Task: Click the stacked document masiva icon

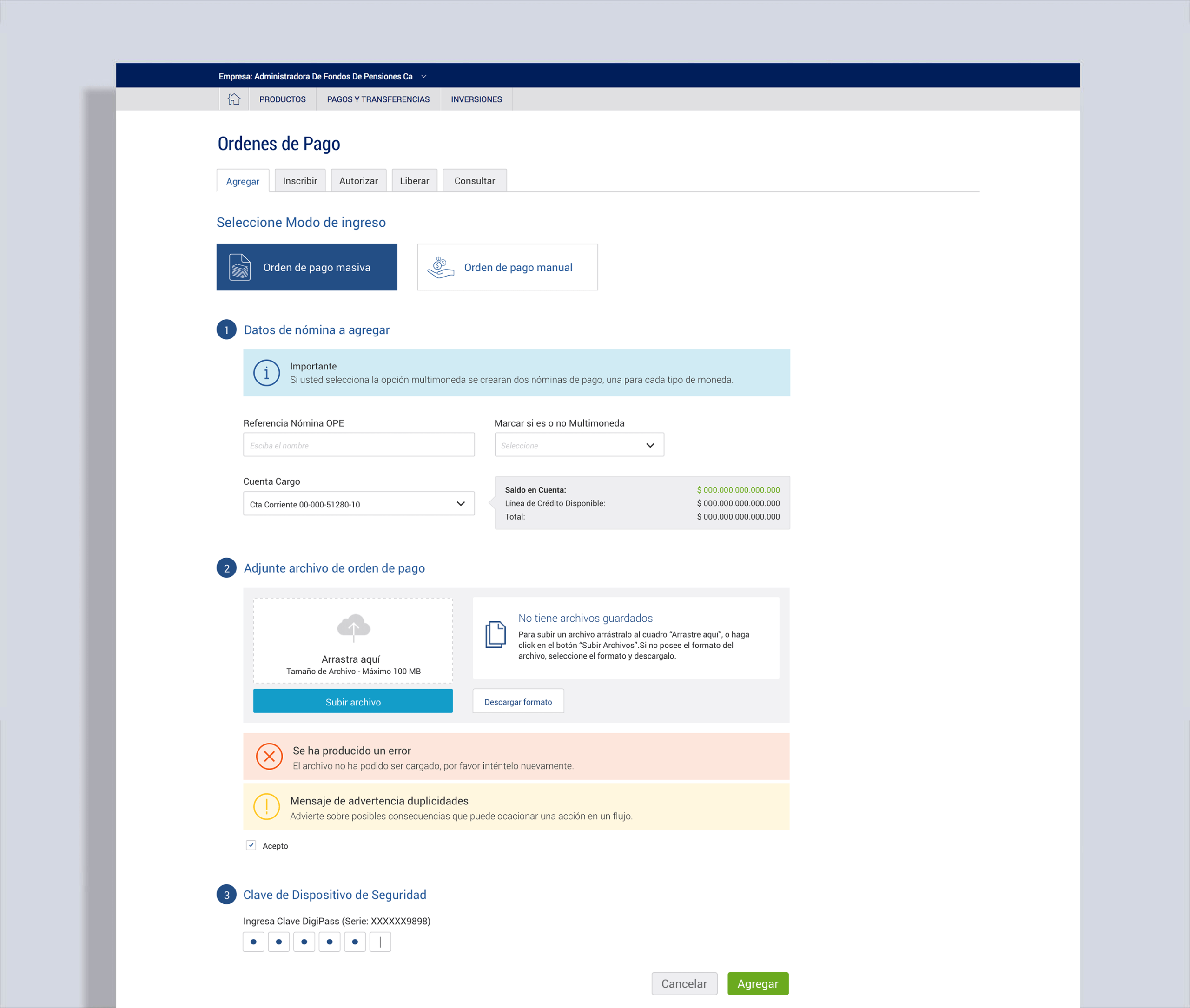Action: 239,267
